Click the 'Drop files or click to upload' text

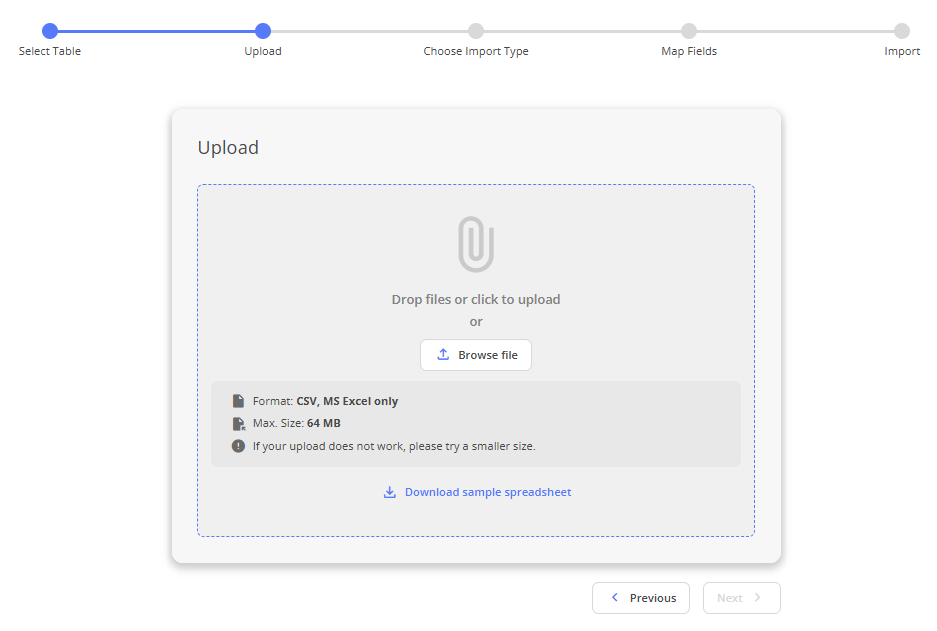[476, 299]
